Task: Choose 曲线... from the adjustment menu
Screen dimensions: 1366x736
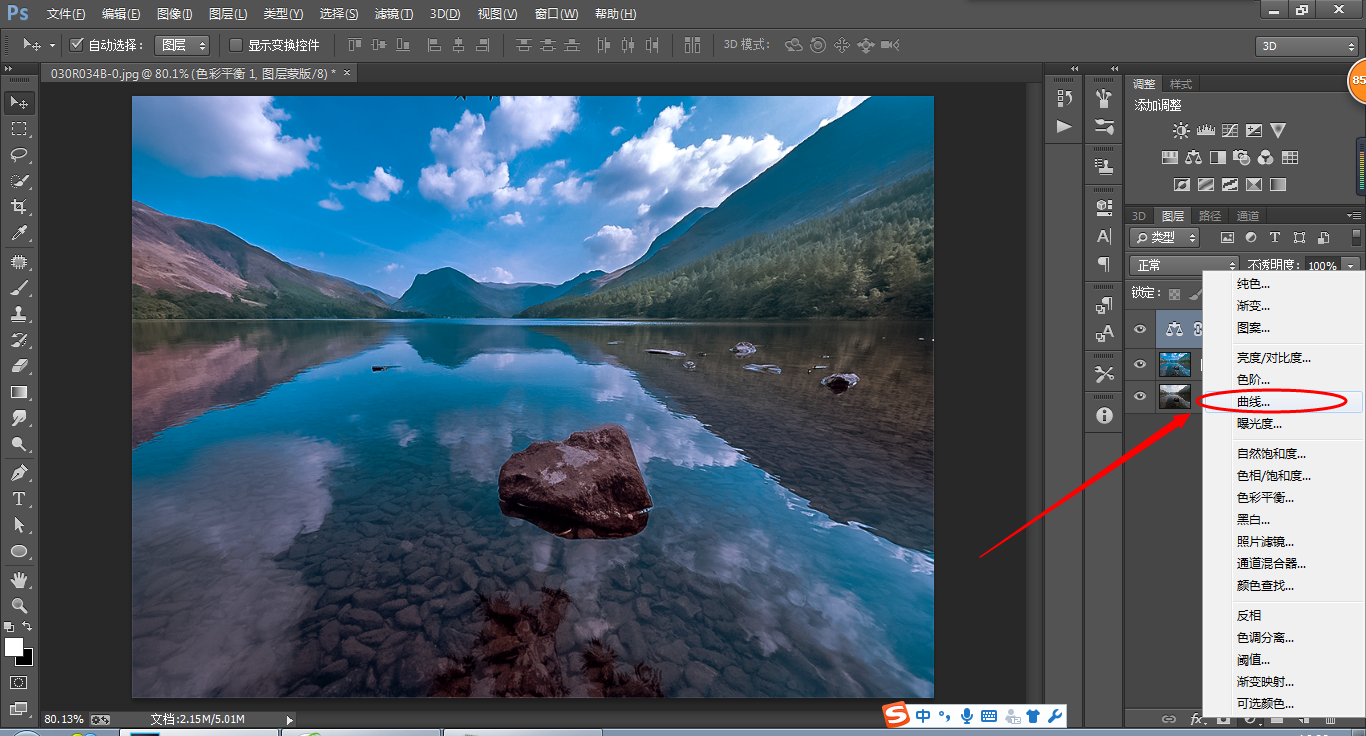Action: pos(1254,402)
